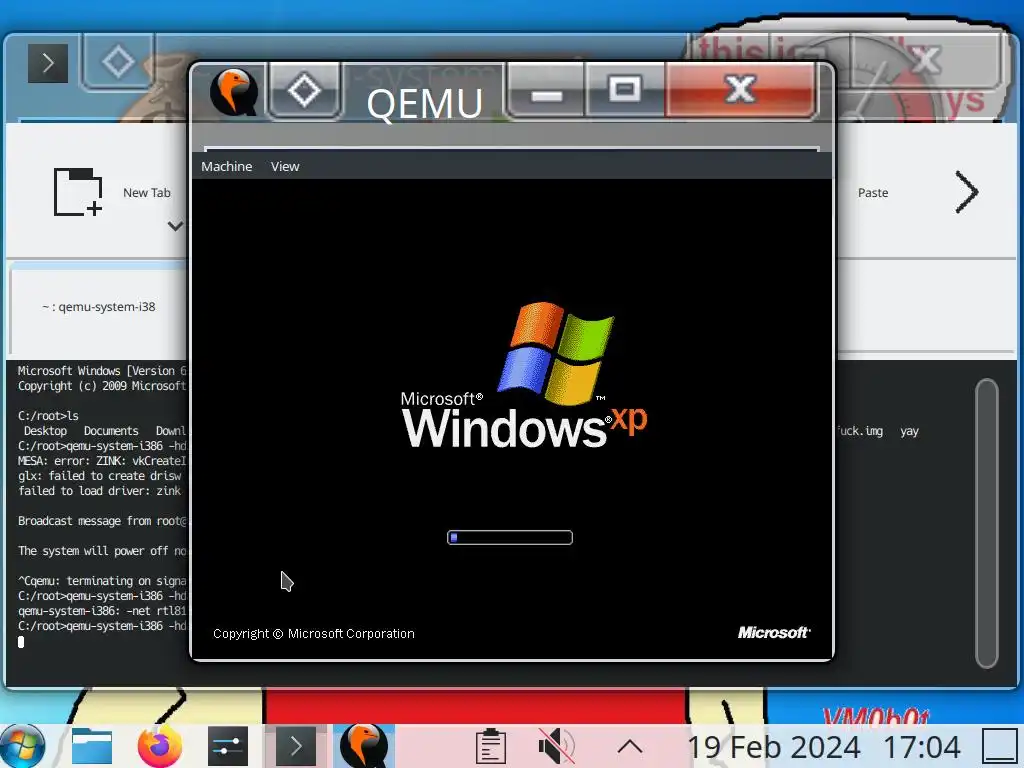Image resolution: width=1024 pixels, height=768 pixels.
Task: Open the Start menu orb on taskbar
Action: pyautogui.click(x=23, y=746)
